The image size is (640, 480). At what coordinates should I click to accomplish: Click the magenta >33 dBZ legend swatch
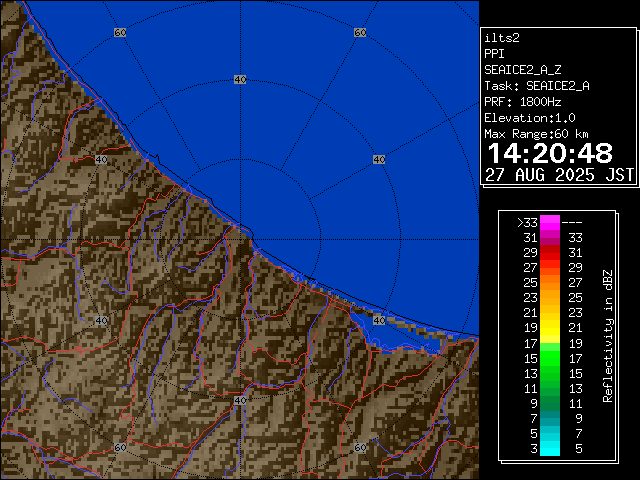(x=550, y=223)
